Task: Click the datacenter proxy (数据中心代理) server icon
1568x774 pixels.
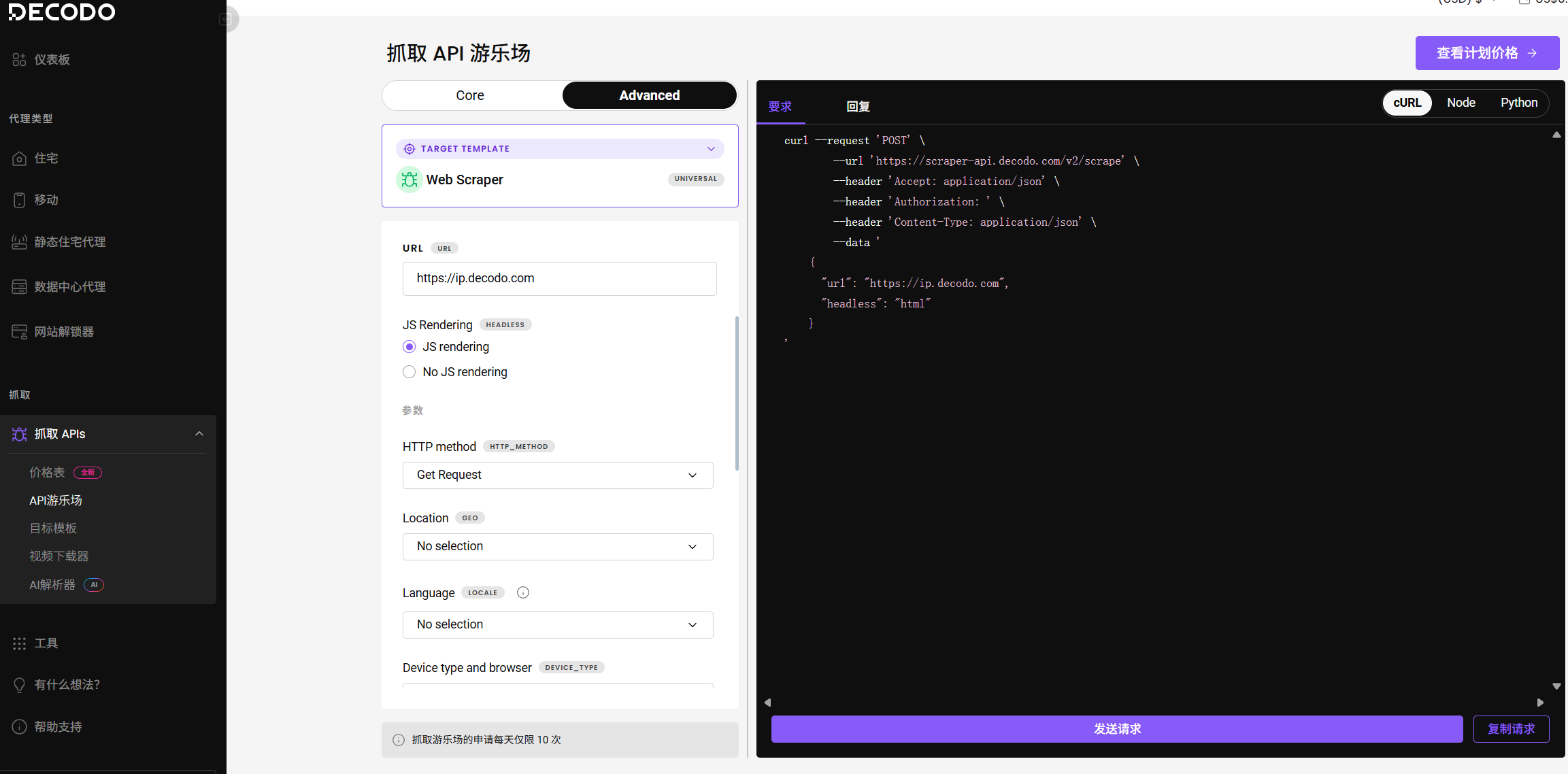Action: point(19,287)
